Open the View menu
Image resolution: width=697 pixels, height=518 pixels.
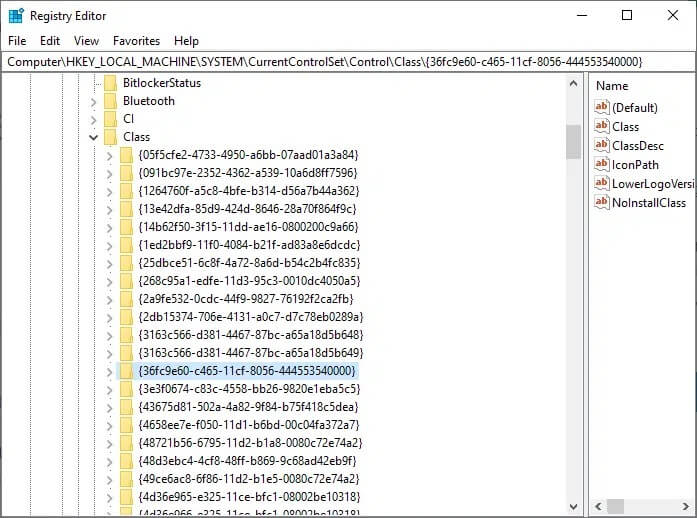point(86,41)
